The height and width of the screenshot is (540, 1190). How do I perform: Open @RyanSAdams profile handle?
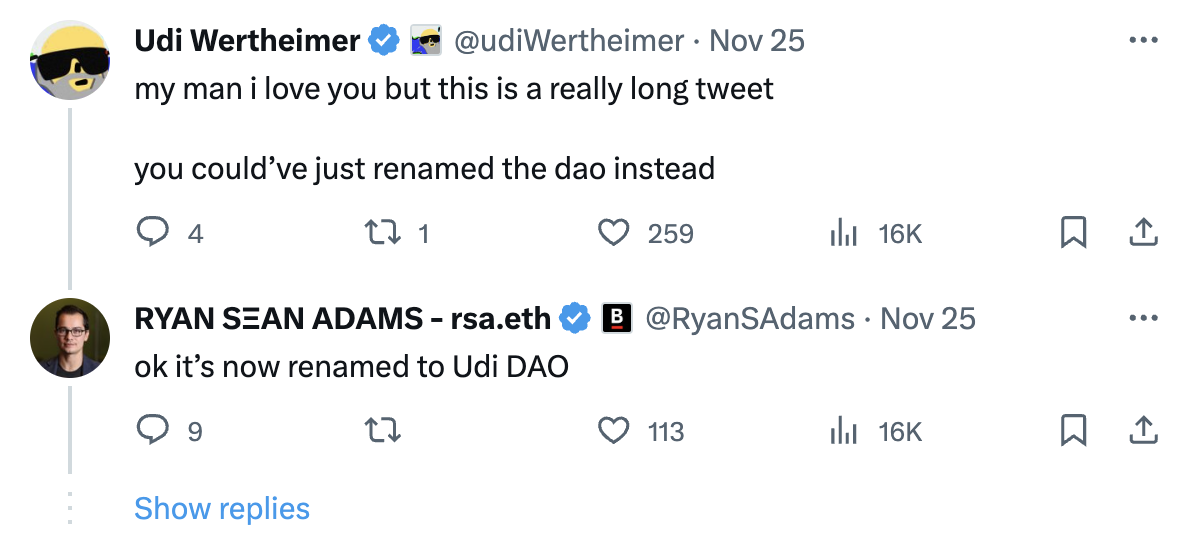[750, 318]
